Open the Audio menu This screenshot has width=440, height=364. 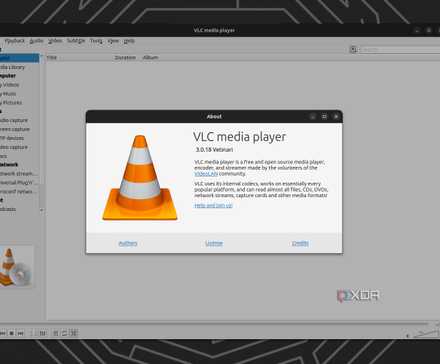point(36,41)
